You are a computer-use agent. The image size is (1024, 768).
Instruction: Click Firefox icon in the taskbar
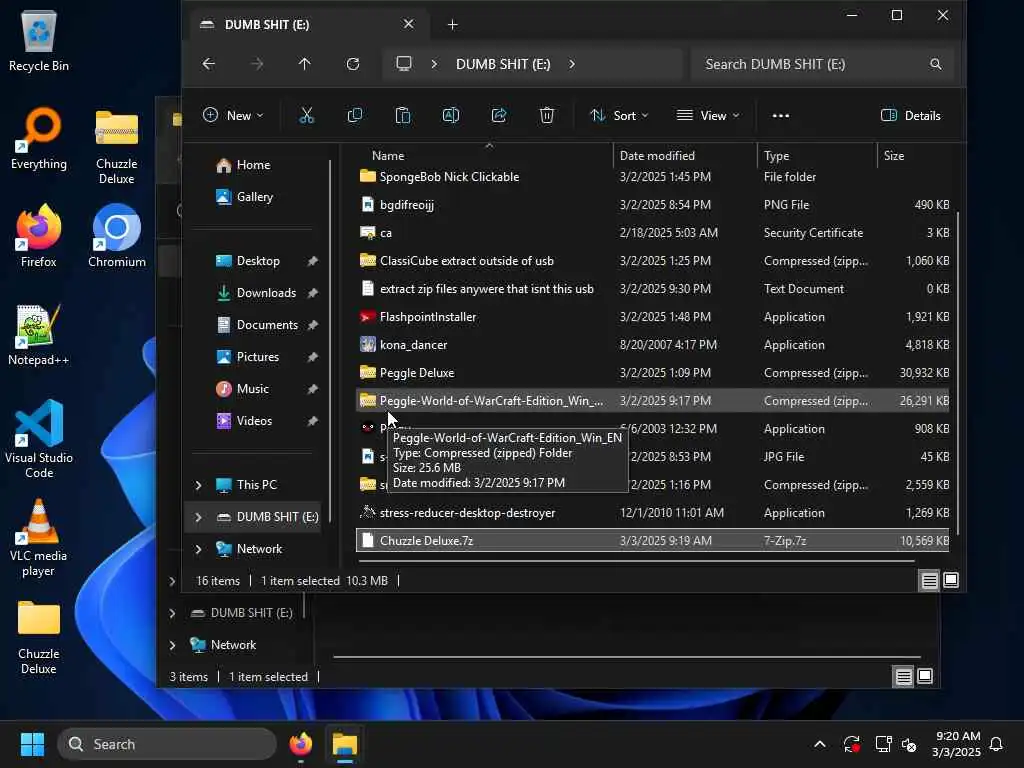coord(300,744)
